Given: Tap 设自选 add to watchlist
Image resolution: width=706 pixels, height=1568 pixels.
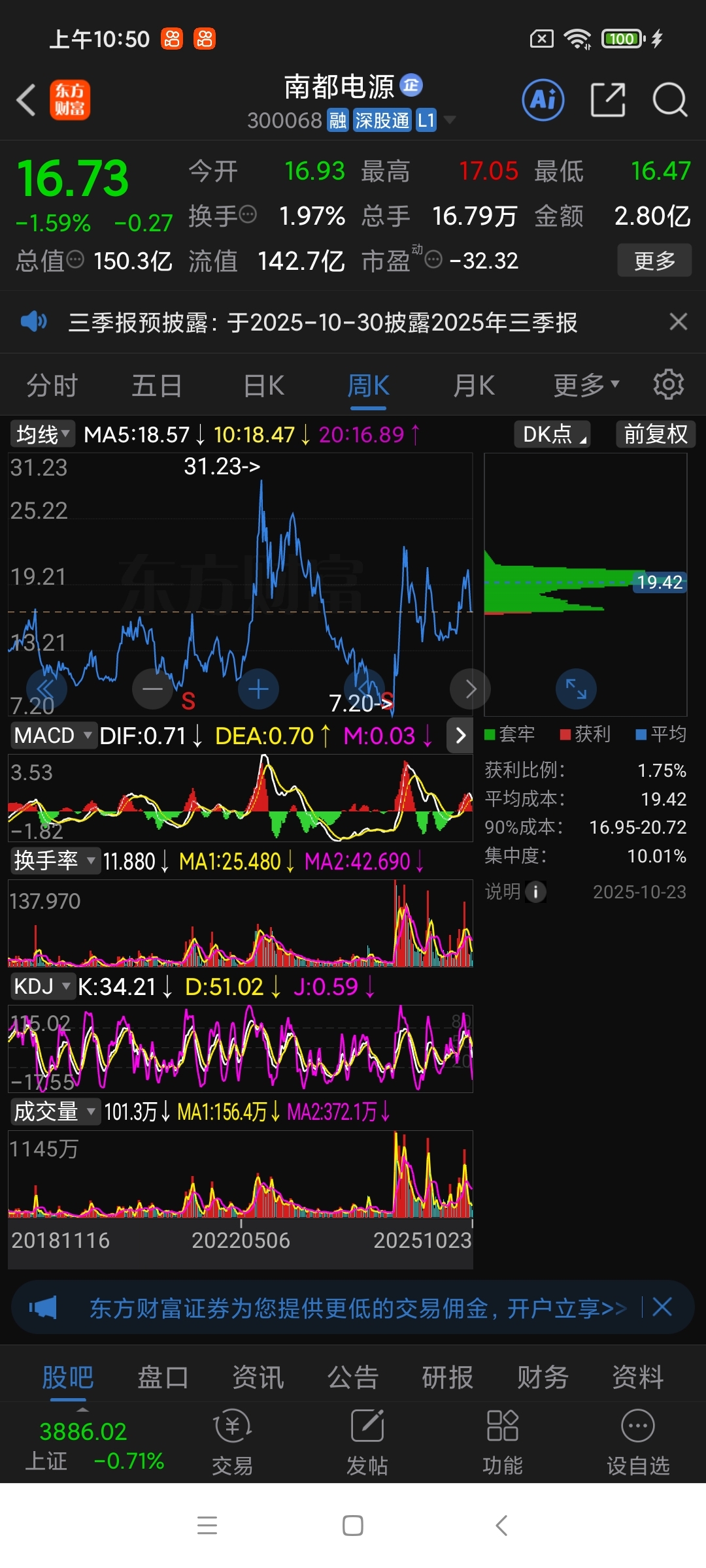Looking at the screenshot, I should [x=638, y=1442].
